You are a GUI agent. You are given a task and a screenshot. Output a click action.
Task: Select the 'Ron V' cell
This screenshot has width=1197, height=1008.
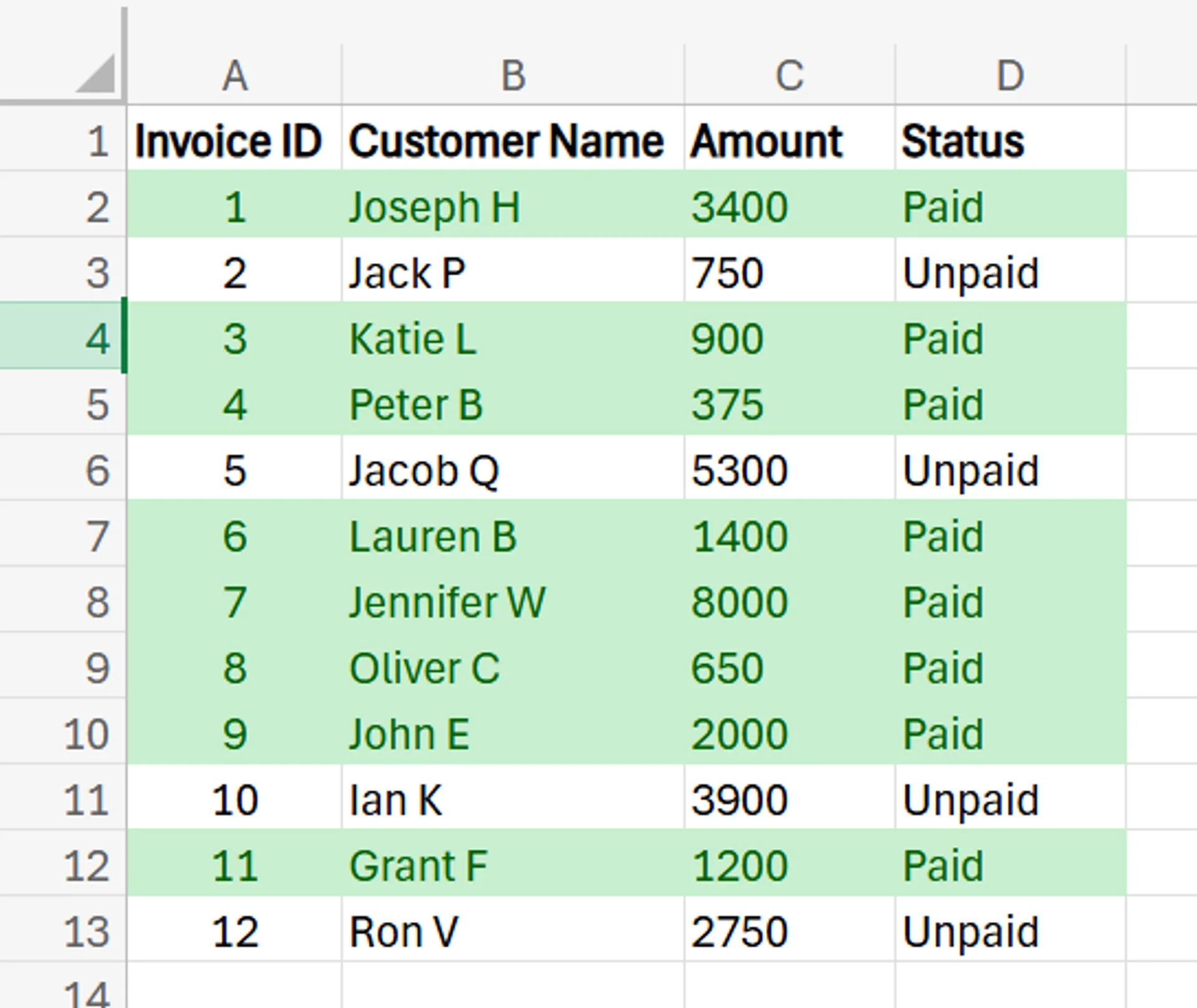(513, 929)
